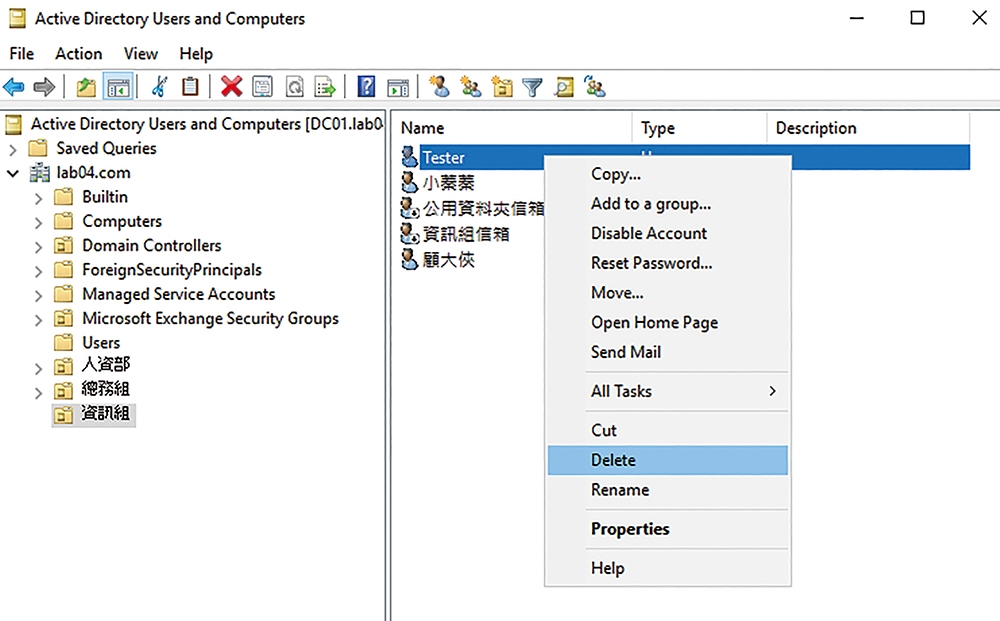Viewport: 1000px width, 621px height.
Task: Go up one level with the toolbar folder icon
Action: [86, 87]
